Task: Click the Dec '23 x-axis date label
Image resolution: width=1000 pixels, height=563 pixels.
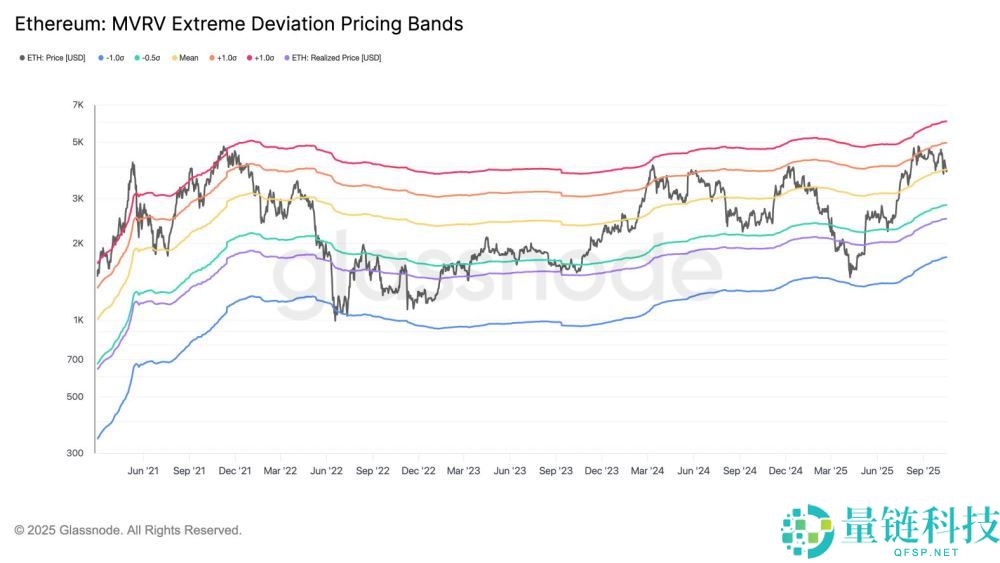Action: click(x=602, y=469)
